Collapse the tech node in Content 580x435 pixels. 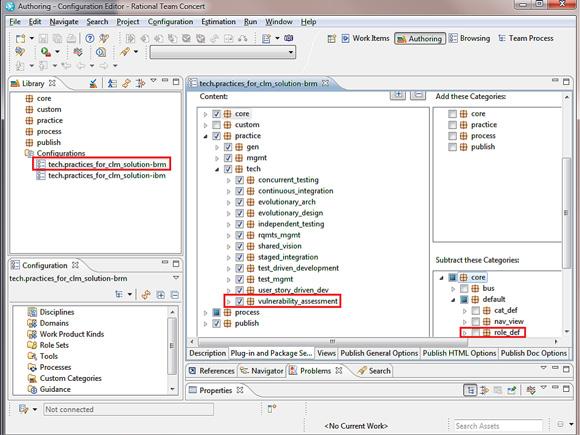pos(217,169)
